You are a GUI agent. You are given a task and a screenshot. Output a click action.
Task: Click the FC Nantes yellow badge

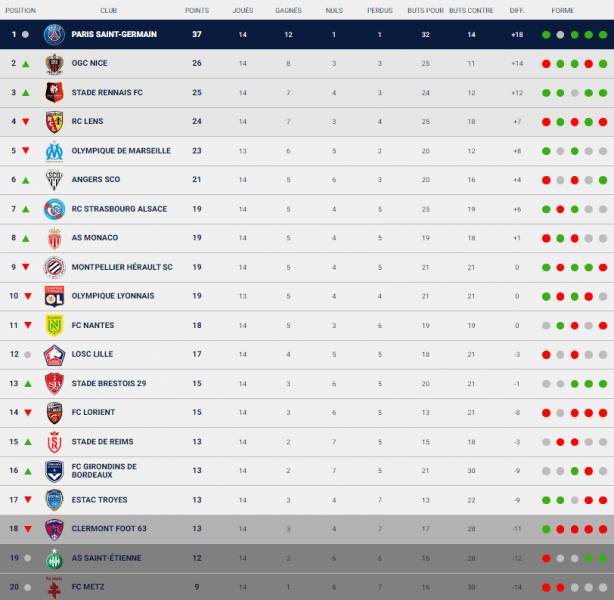click(x=54, y=325)
